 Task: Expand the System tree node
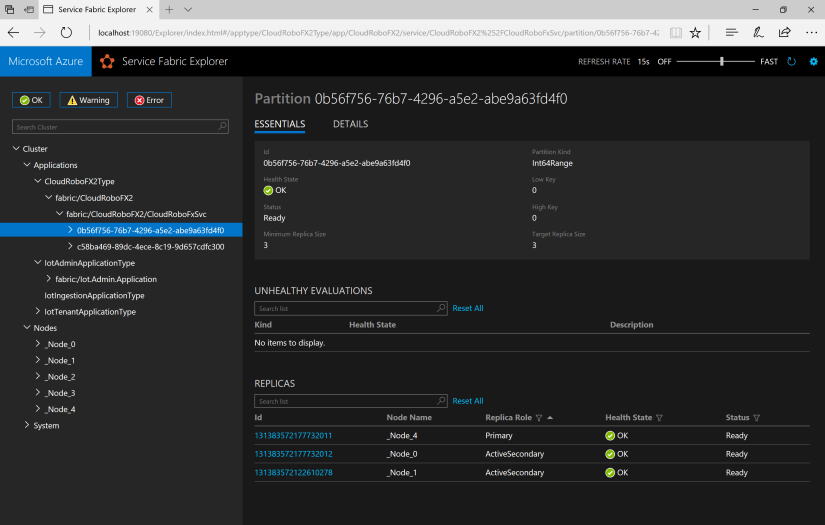click(x=27, y=425)
